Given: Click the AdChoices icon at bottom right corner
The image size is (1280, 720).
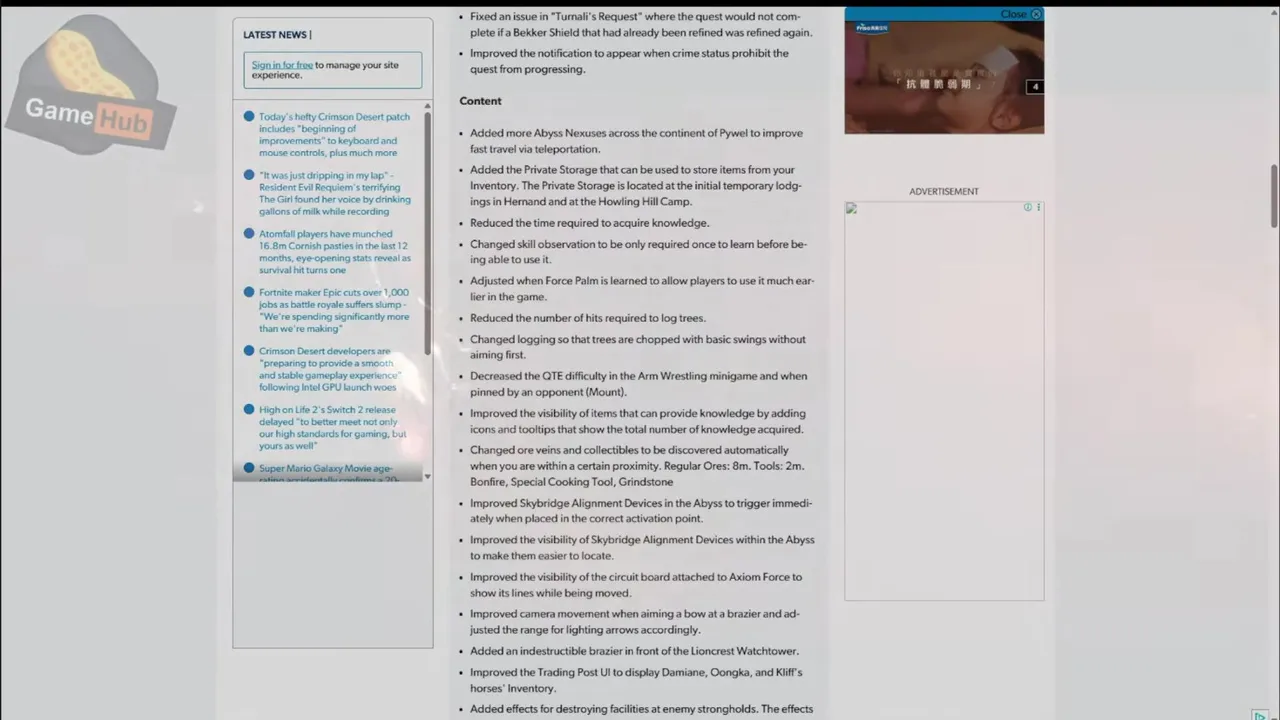Looking at the screenshot, I should coord(1260,715).
